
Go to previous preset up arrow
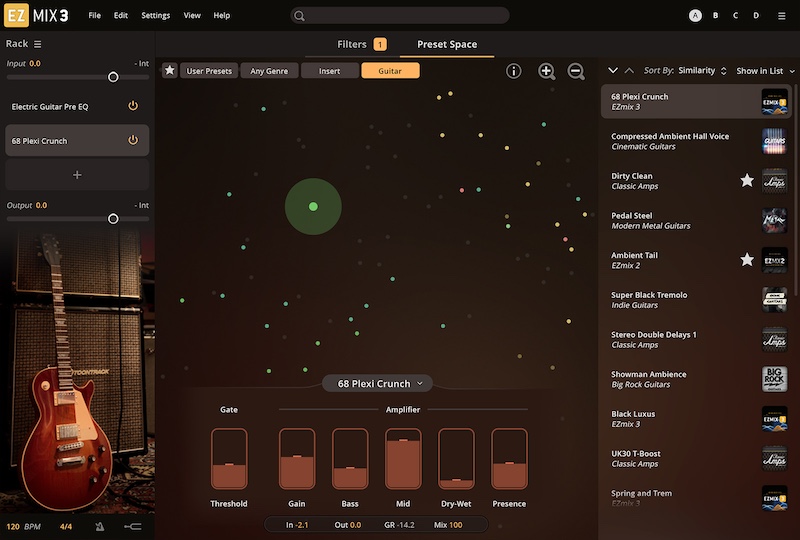(x=630, y=70)
